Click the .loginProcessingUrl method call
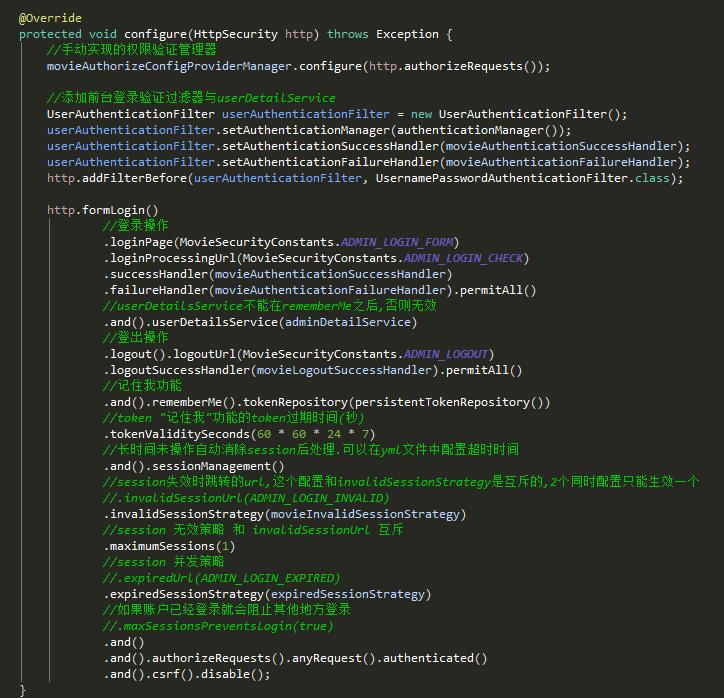Screen dimensions: 724x698 (x=170, y=258)
